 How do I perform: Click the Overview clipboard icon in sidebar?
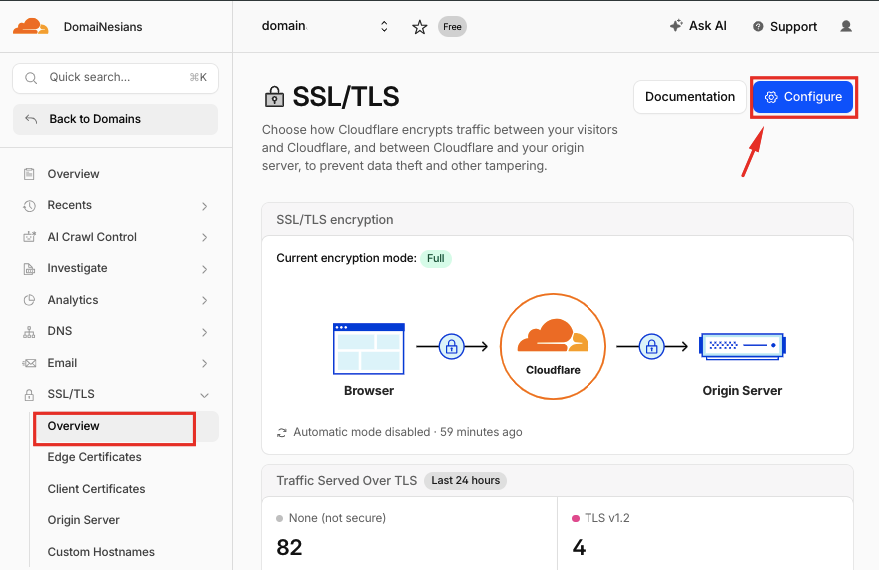click(x=29, y=174)
